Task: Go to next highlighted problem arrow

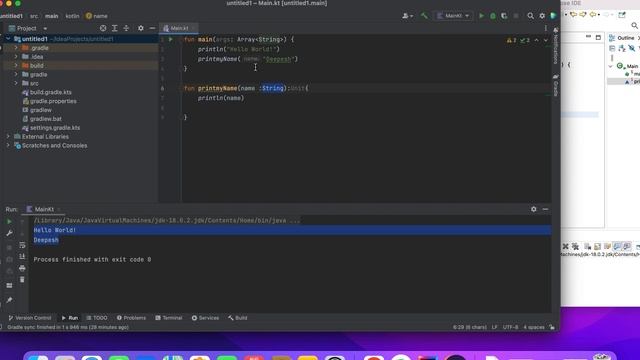Action: [x=546, y=40]
